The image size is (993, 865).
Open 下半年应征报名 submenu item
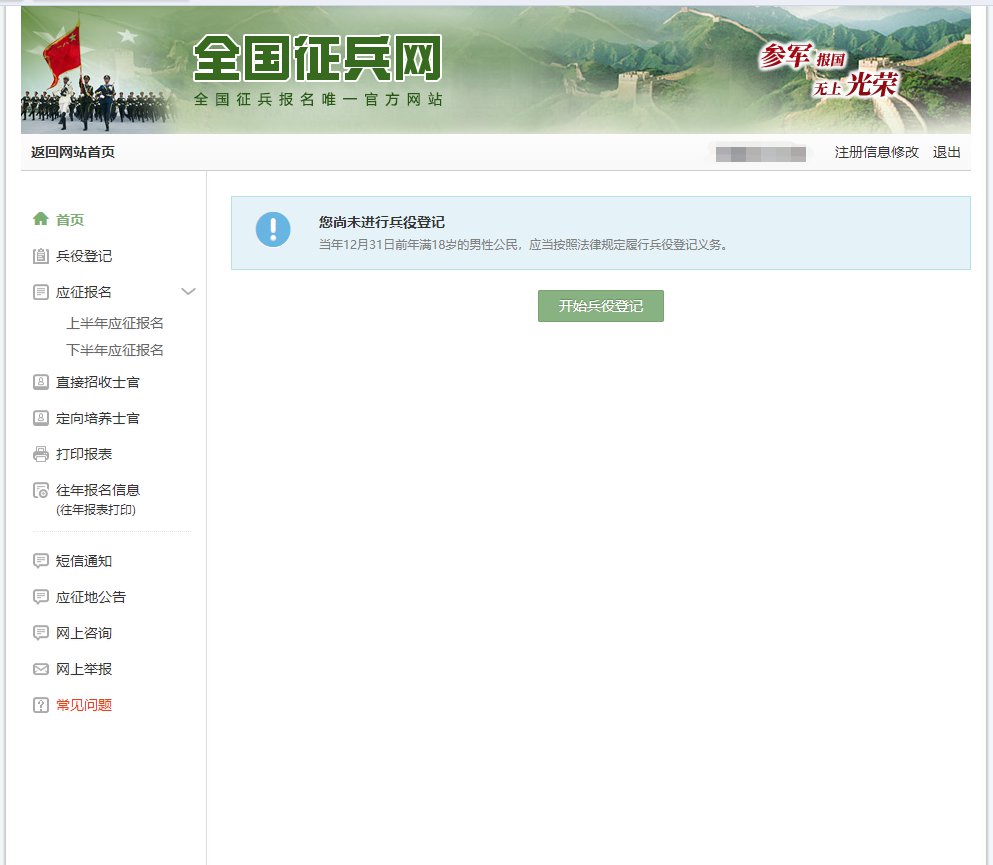pyautogui.click(x=115, y=350)
